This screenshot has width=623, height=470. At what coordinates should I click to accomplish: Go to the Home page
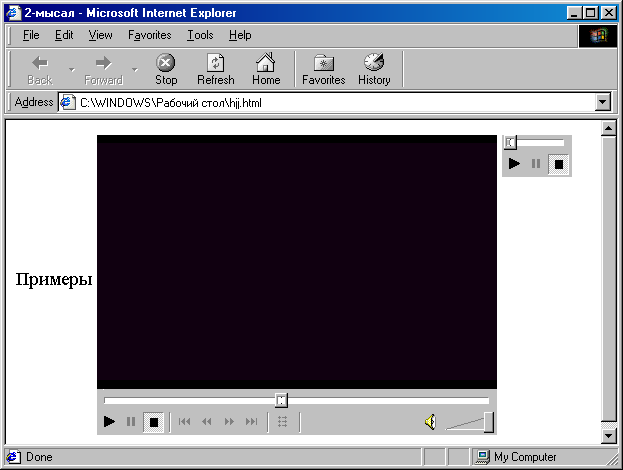click(x=266, y=70)
